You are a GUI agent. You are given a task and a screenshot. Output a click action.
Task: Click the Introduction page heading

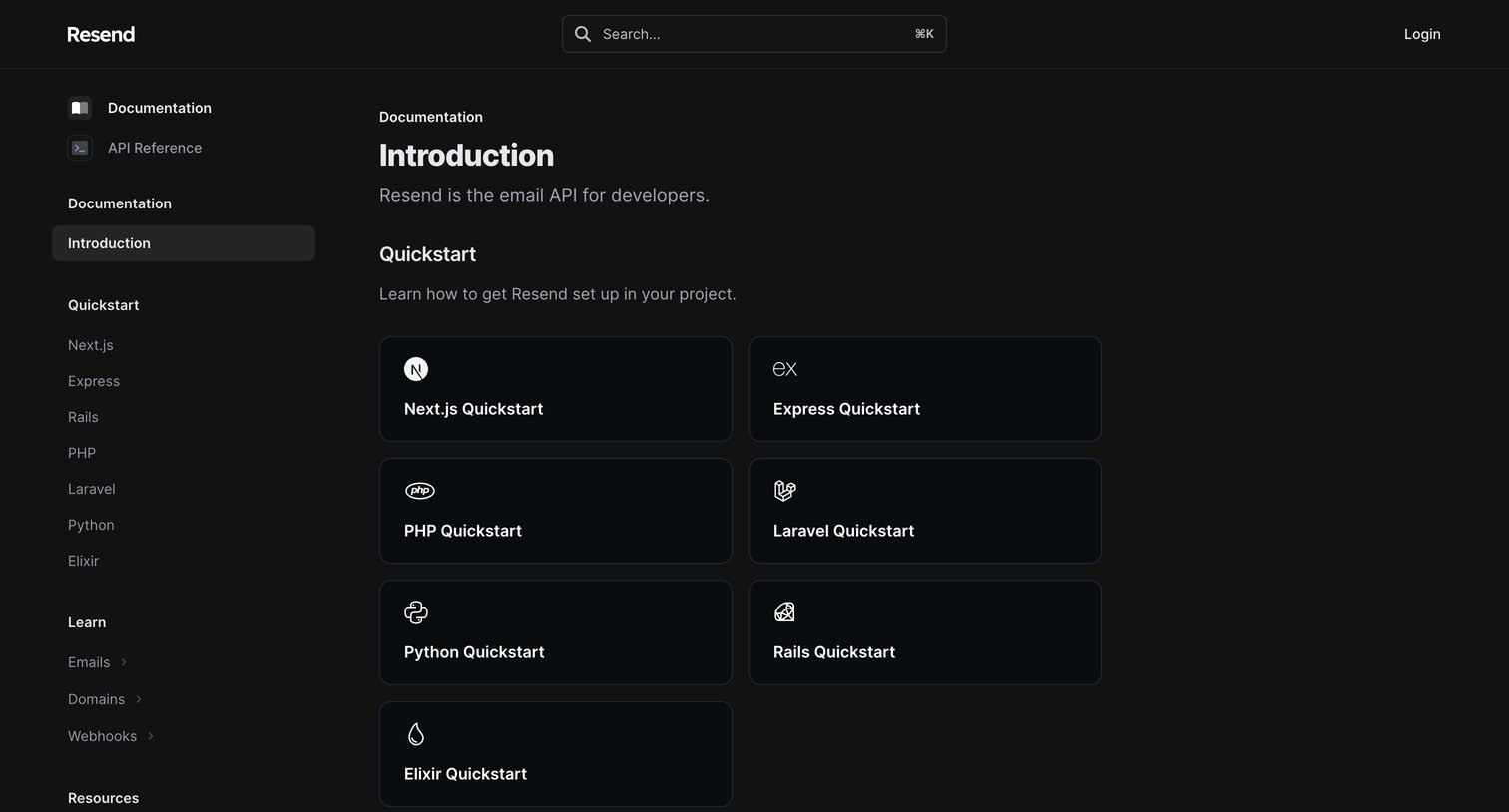tap(466, 155)
